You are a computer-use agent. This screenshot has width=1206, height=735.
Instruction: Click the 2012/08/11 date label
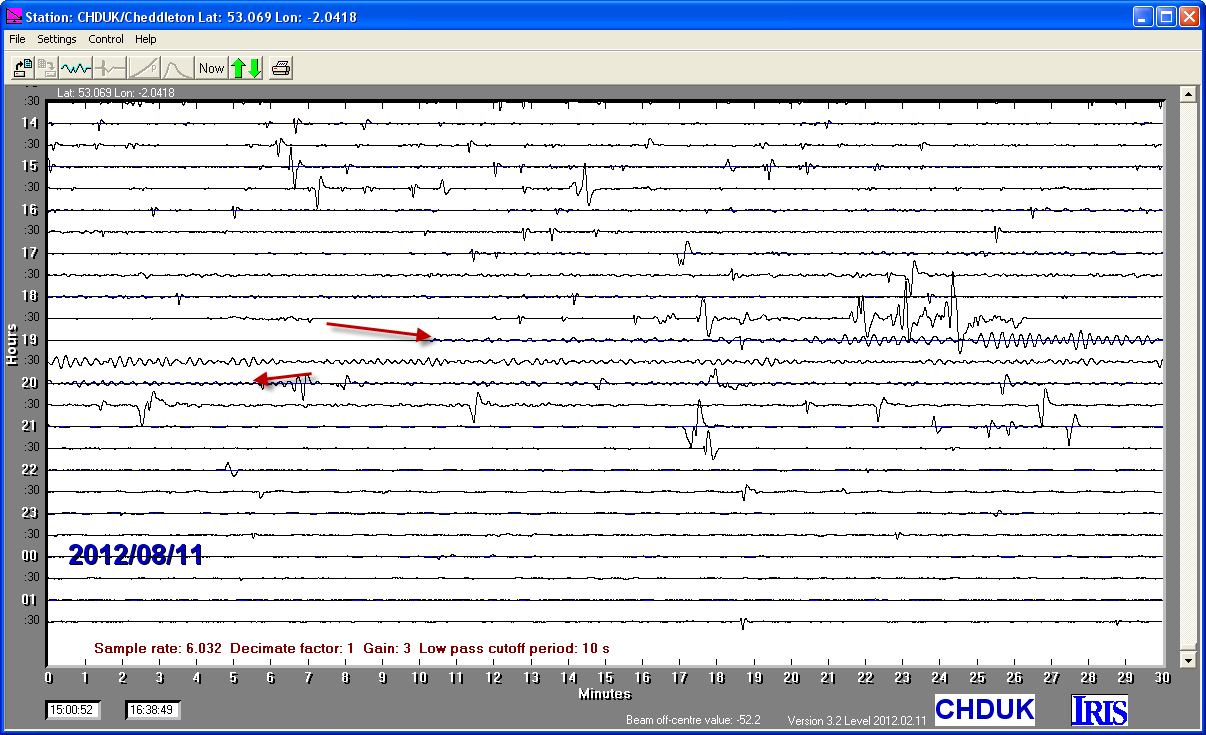(136, 555)
